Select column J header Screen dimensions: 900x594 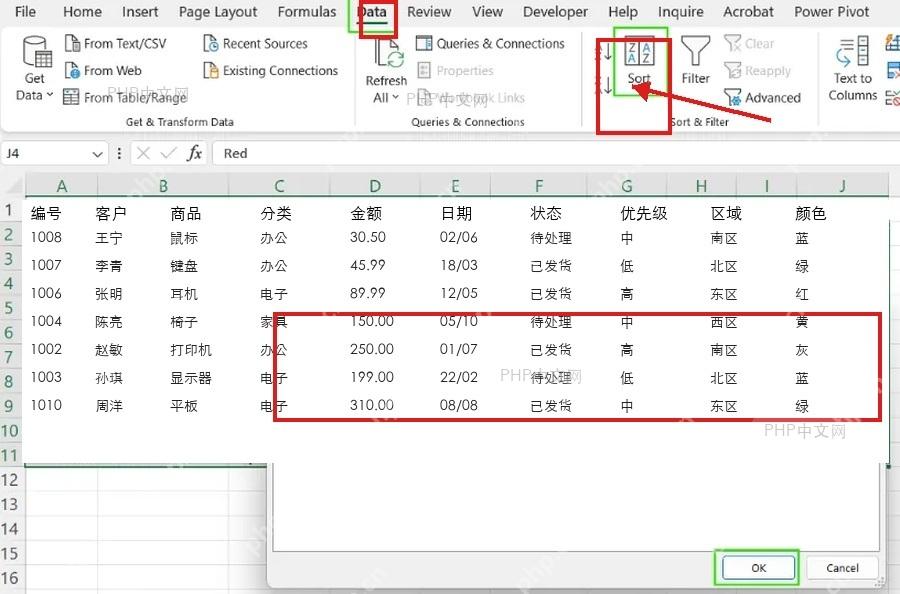(x=843, y=186)
